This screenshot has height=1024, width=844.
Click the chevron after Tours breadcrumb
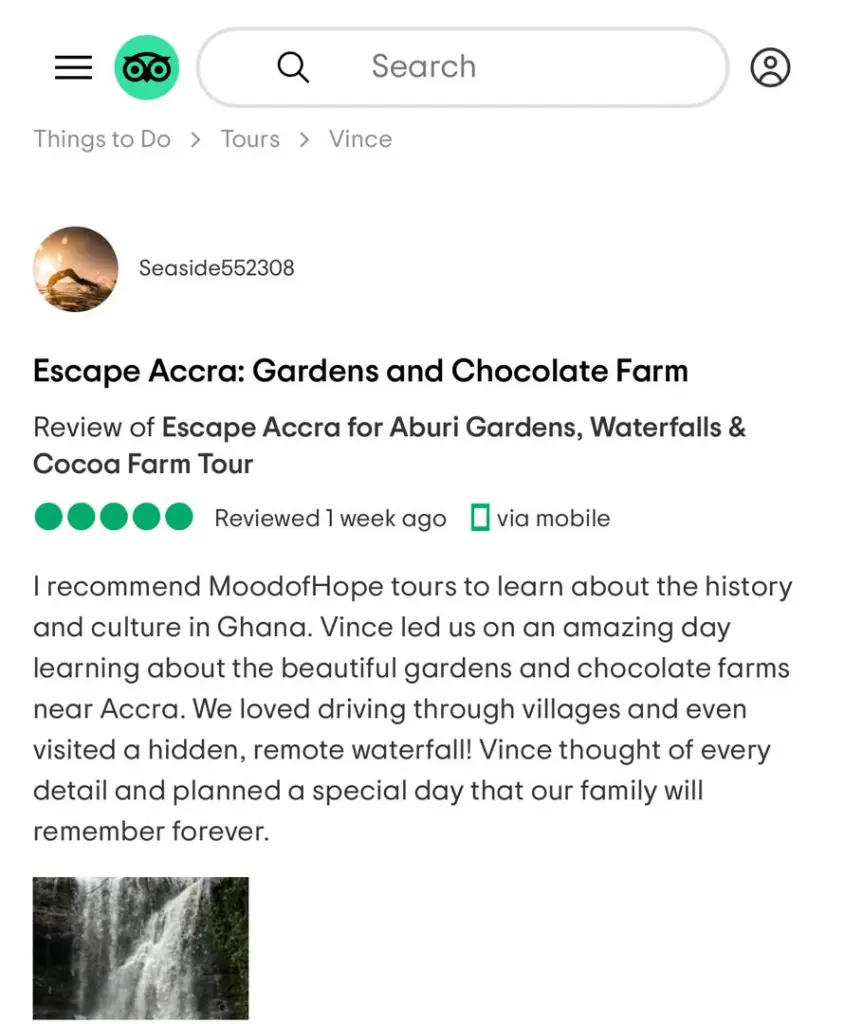click(304, 140)
